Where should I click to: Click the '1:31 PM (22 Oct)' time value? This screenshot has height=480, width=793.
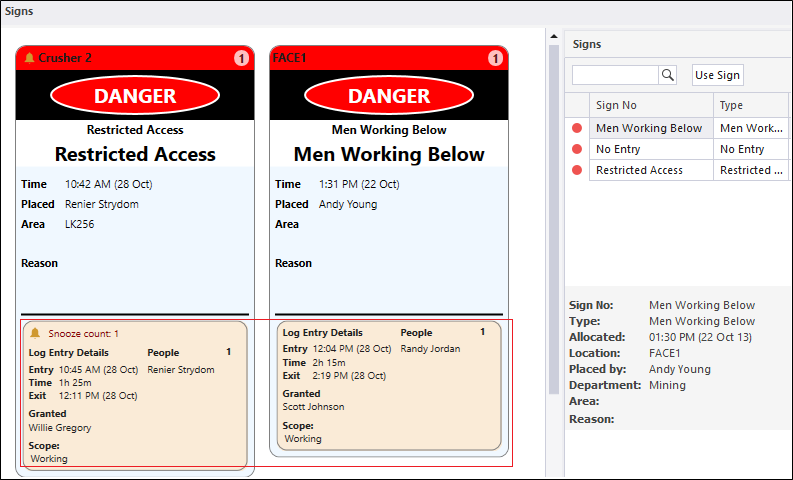359,184
